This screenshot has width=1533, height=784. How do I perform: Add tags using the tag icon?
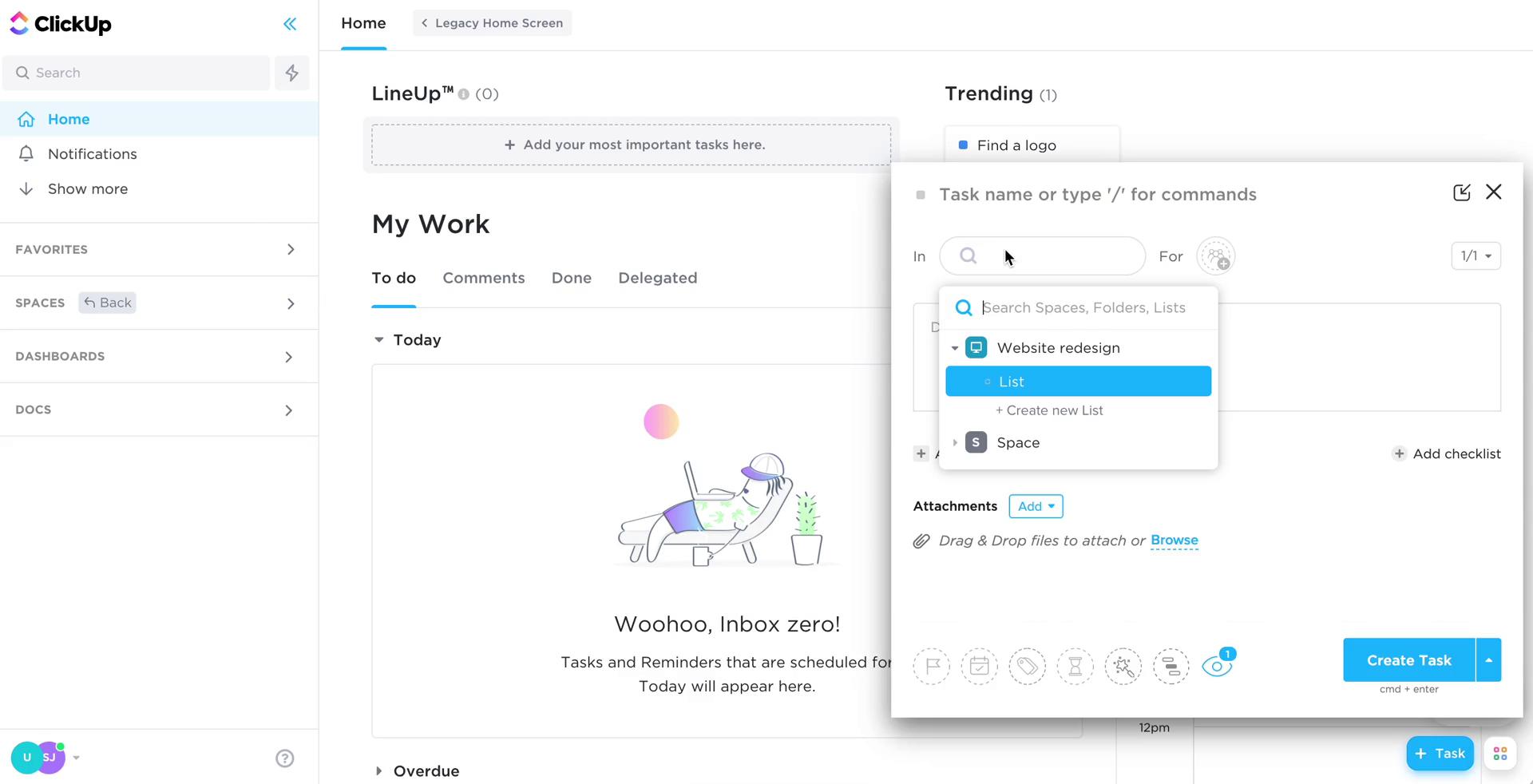(1028, 666)
